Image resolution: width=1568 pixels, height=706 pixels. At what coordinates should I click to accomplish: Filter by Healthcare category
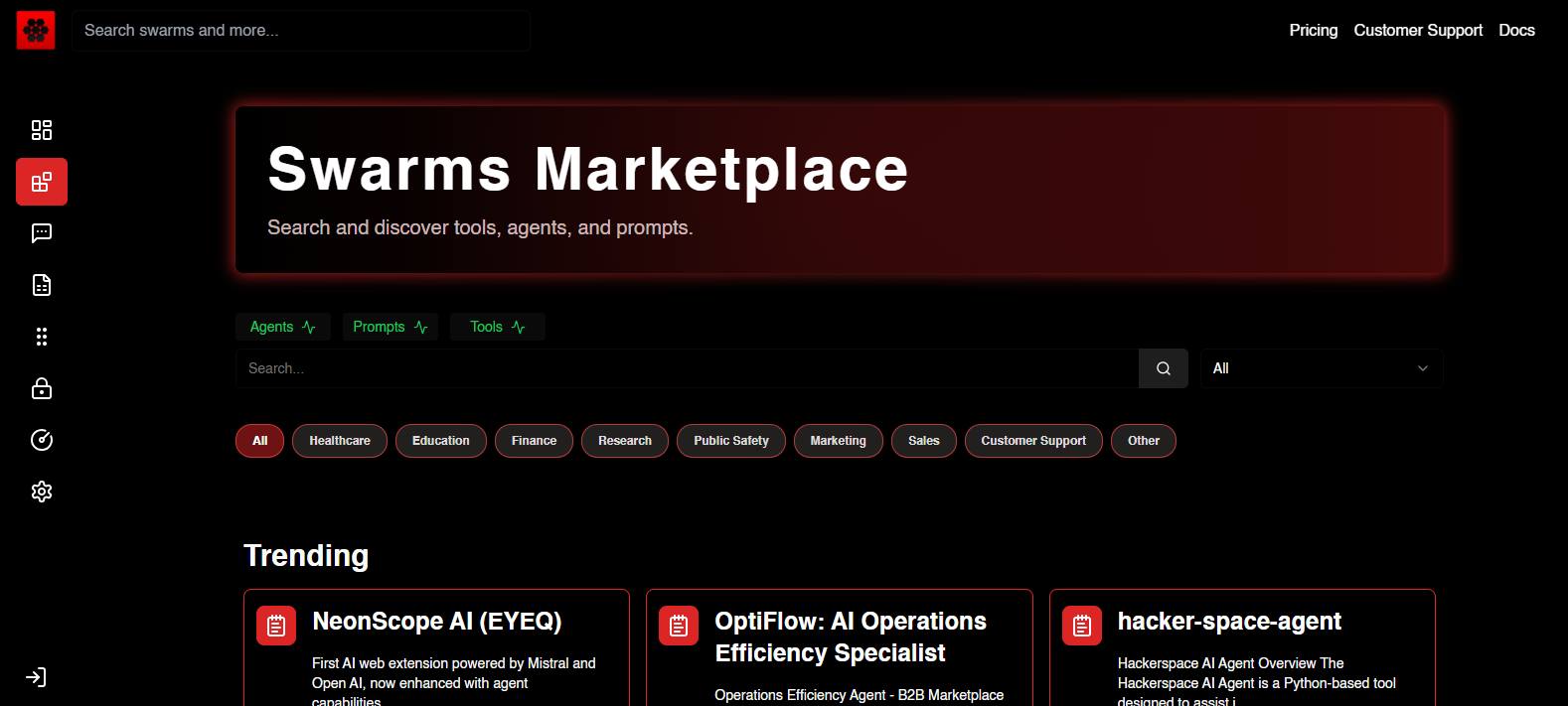(x=340, y=441)
